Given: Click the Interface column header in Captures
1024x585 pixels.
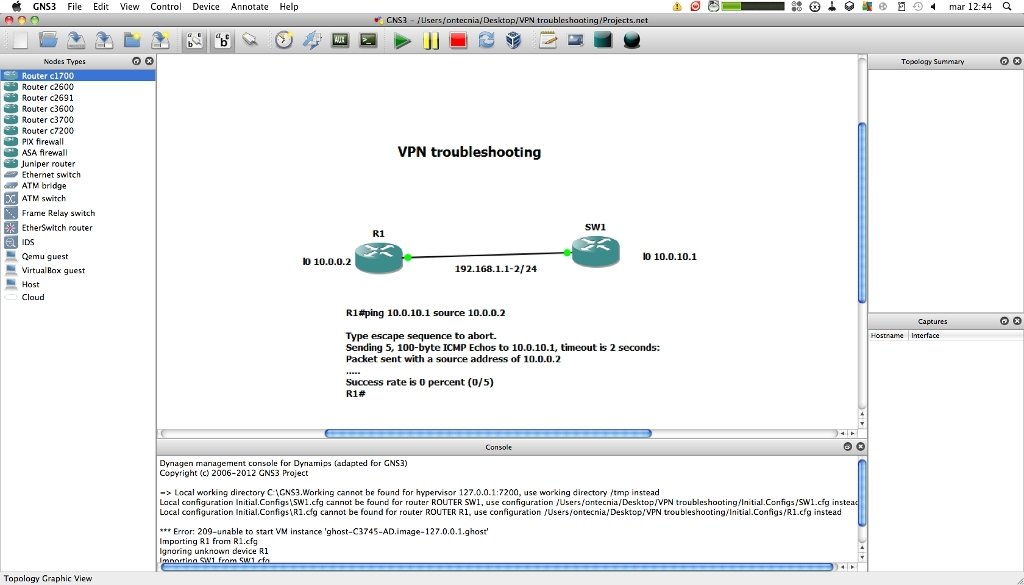Looking at the screenshot, I should (x=925, y=336).
